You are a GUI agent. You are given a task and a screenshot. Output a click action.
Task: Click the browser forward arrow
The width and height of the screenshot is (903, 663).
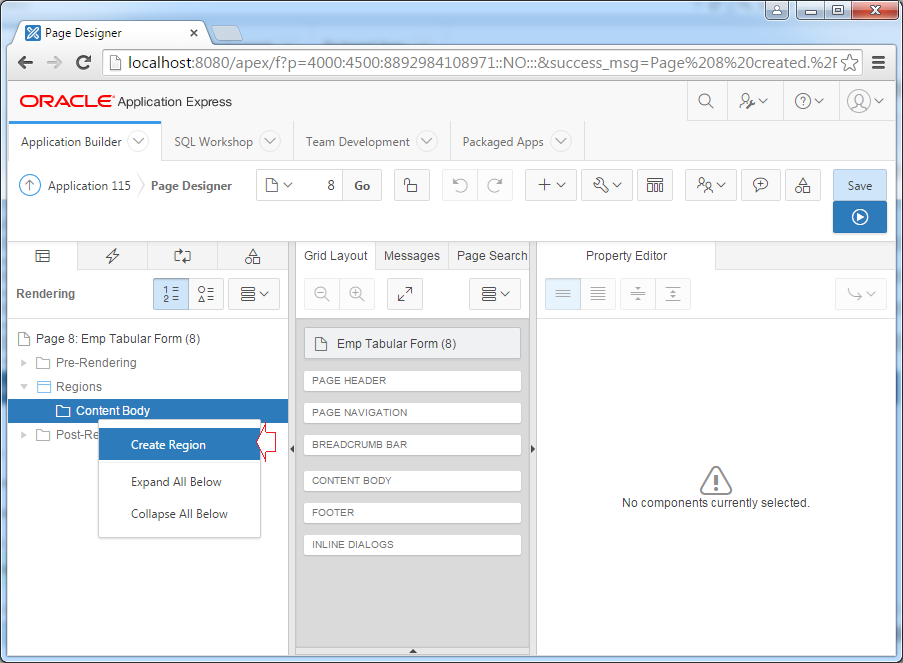(54, 62)
